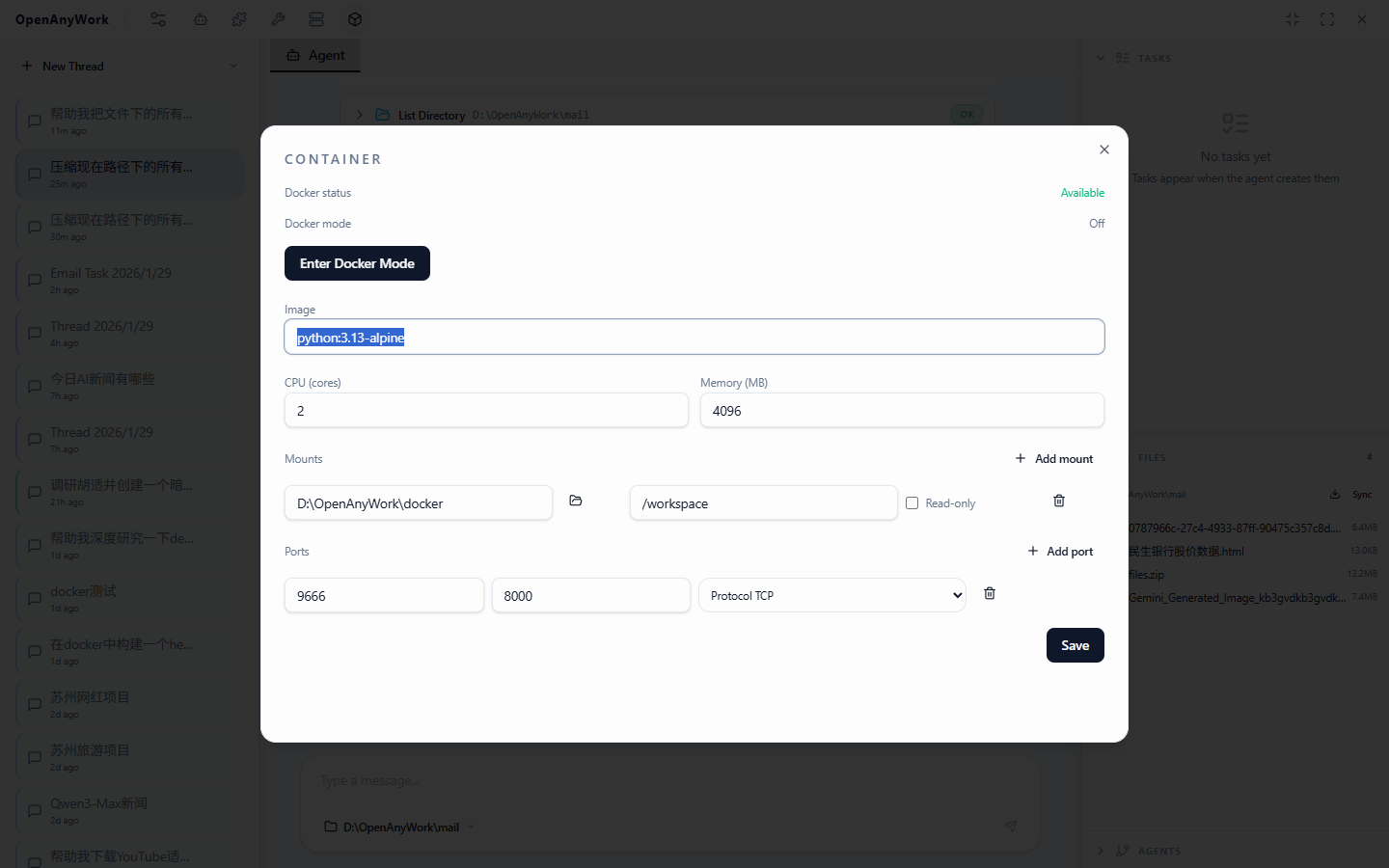Collapse the TASKS panel chevron
This screenshot has width=1389, height=868.
[1101, 58]
